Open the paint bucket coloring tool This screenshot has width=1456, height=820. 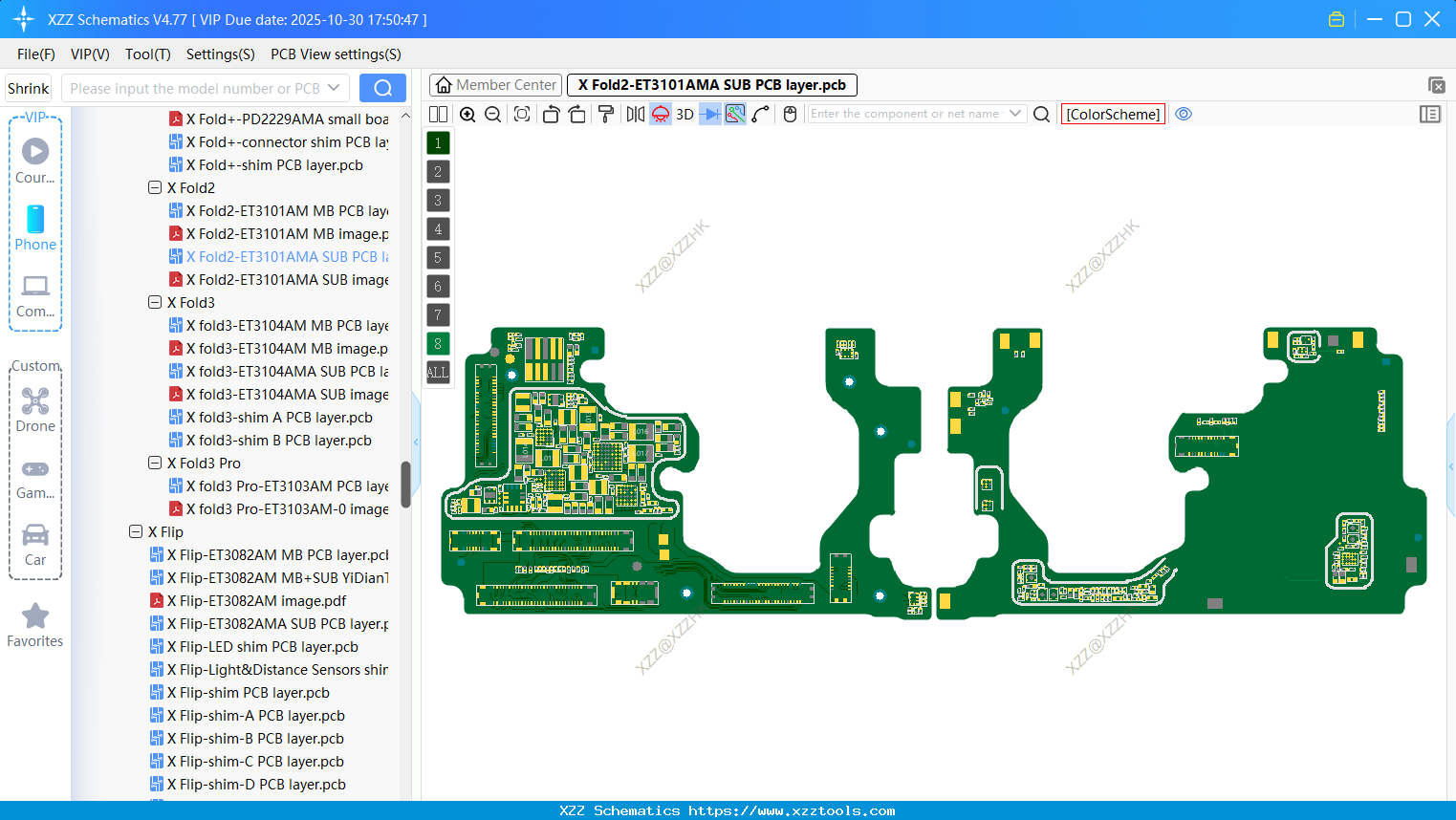click(x=604, y=114)
